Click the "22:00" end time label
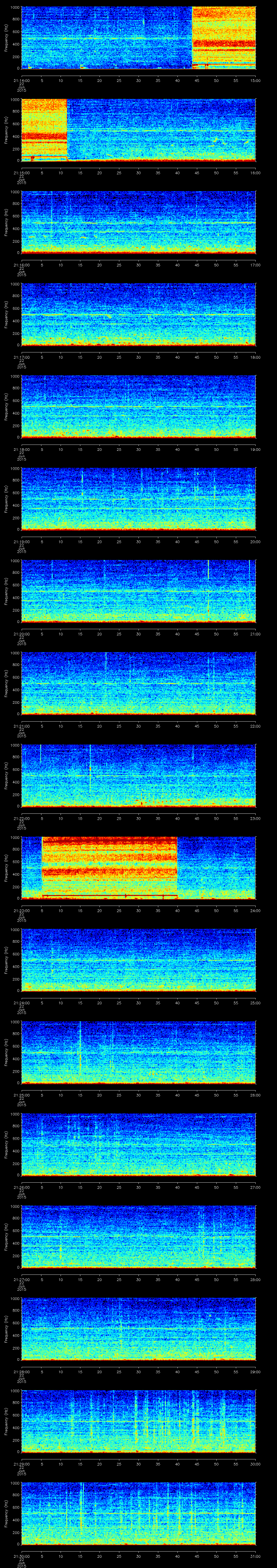 tap(256, 726)
